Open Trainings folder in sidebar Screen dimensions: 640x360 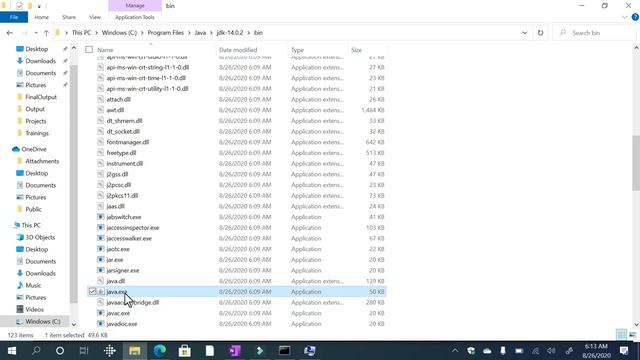pyautogui.click(x=37, y=133)
